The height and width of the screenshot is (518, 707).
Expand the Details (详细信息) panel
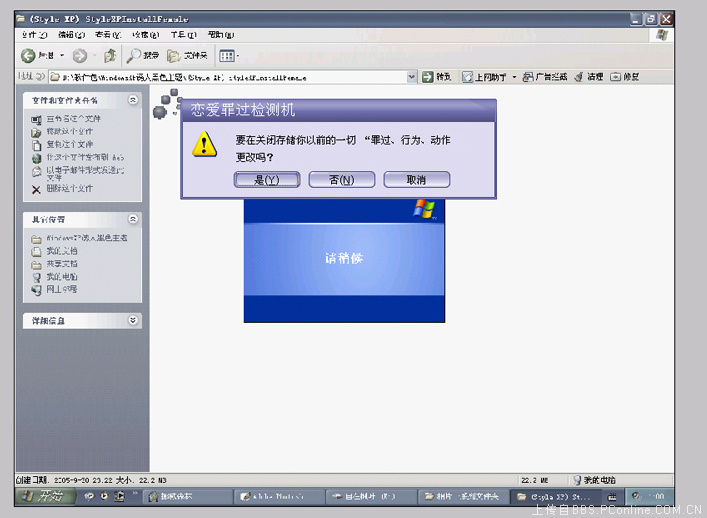pos(133,321)
